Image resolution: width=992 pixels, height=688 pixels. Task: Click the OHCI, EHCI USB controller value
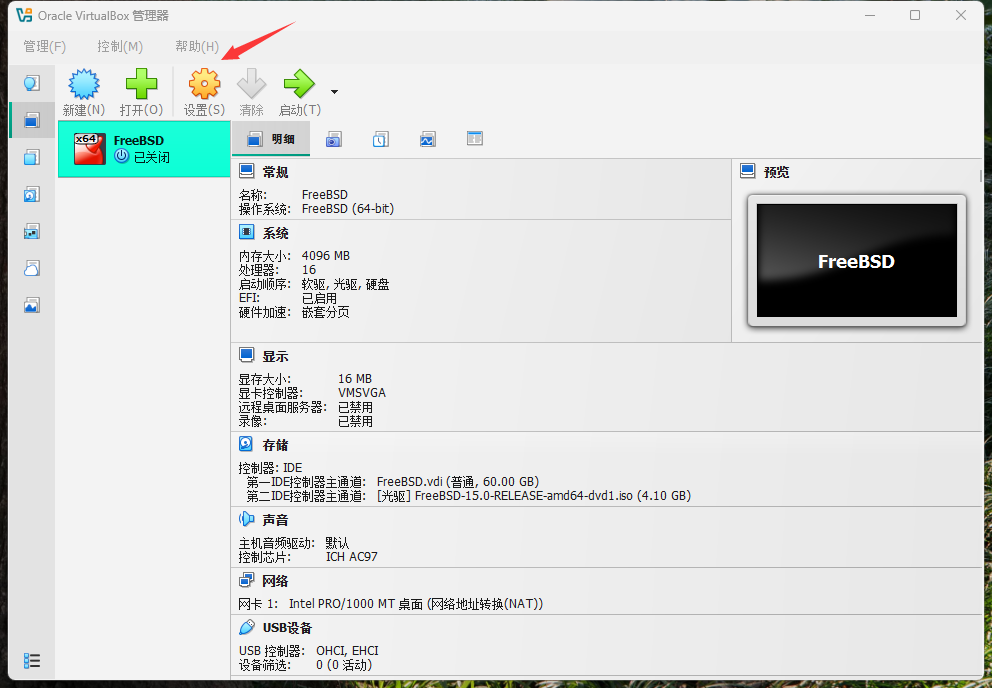click(x=347, y=651)
